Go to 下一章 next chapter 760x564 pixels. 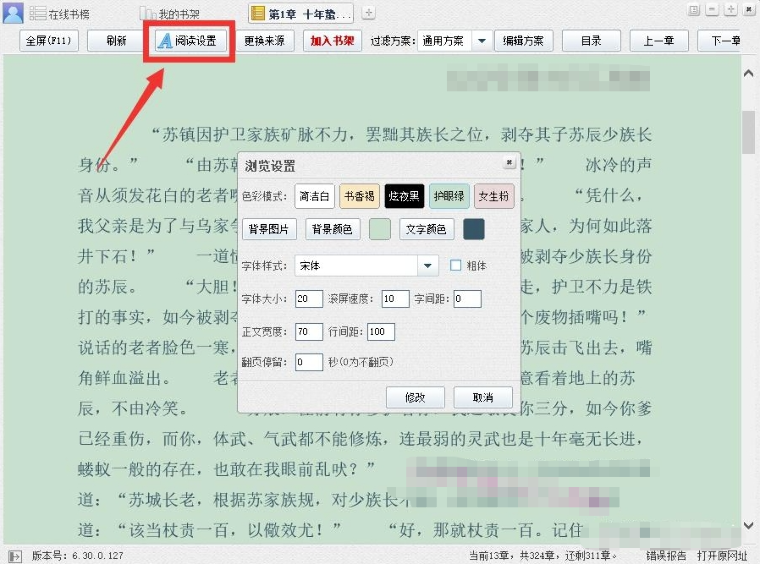(x=719, y=40)
